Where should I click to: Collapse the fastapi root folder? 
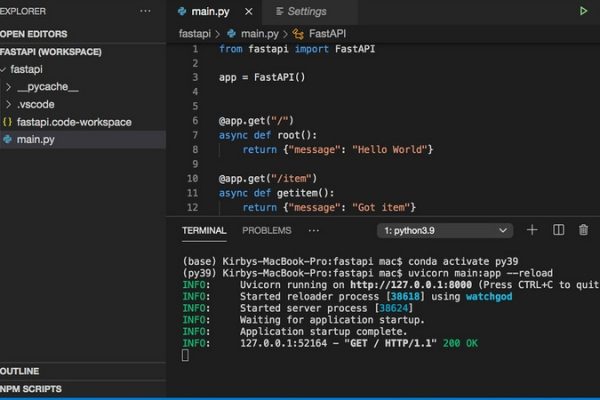(x=3, y=70)
